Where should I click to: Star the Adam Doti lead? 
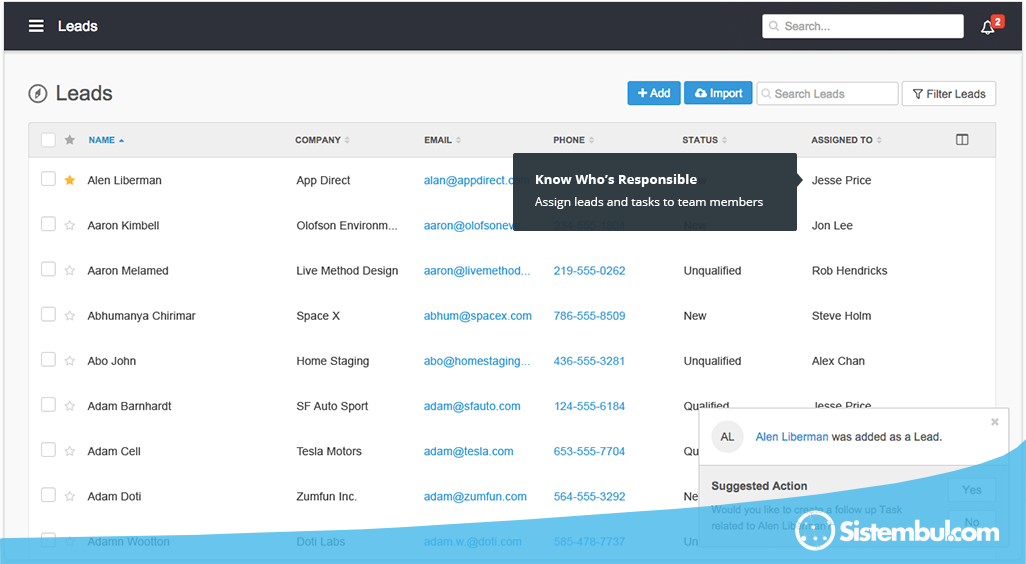click(69, 496)
